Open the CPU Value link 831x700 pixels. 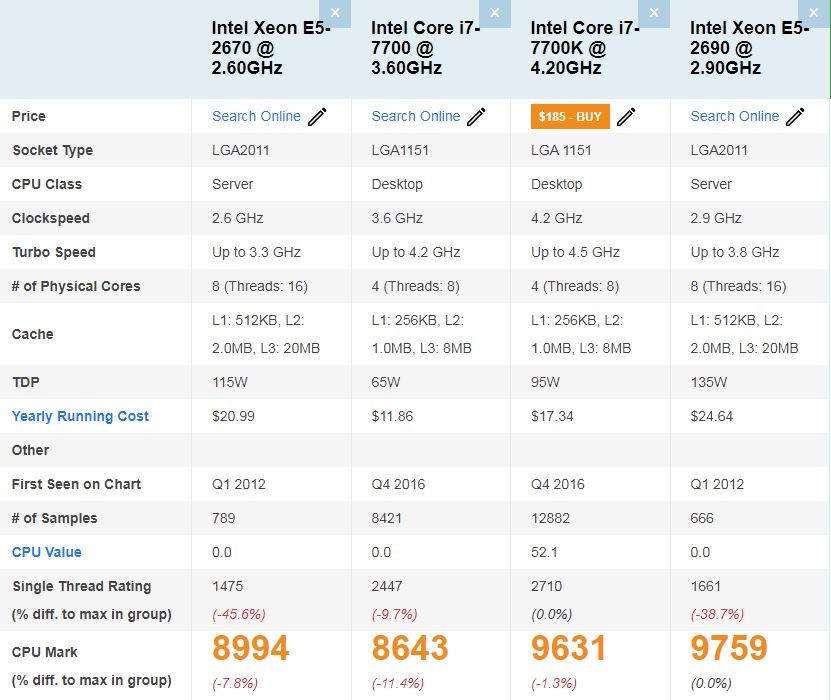click(47, 552)
